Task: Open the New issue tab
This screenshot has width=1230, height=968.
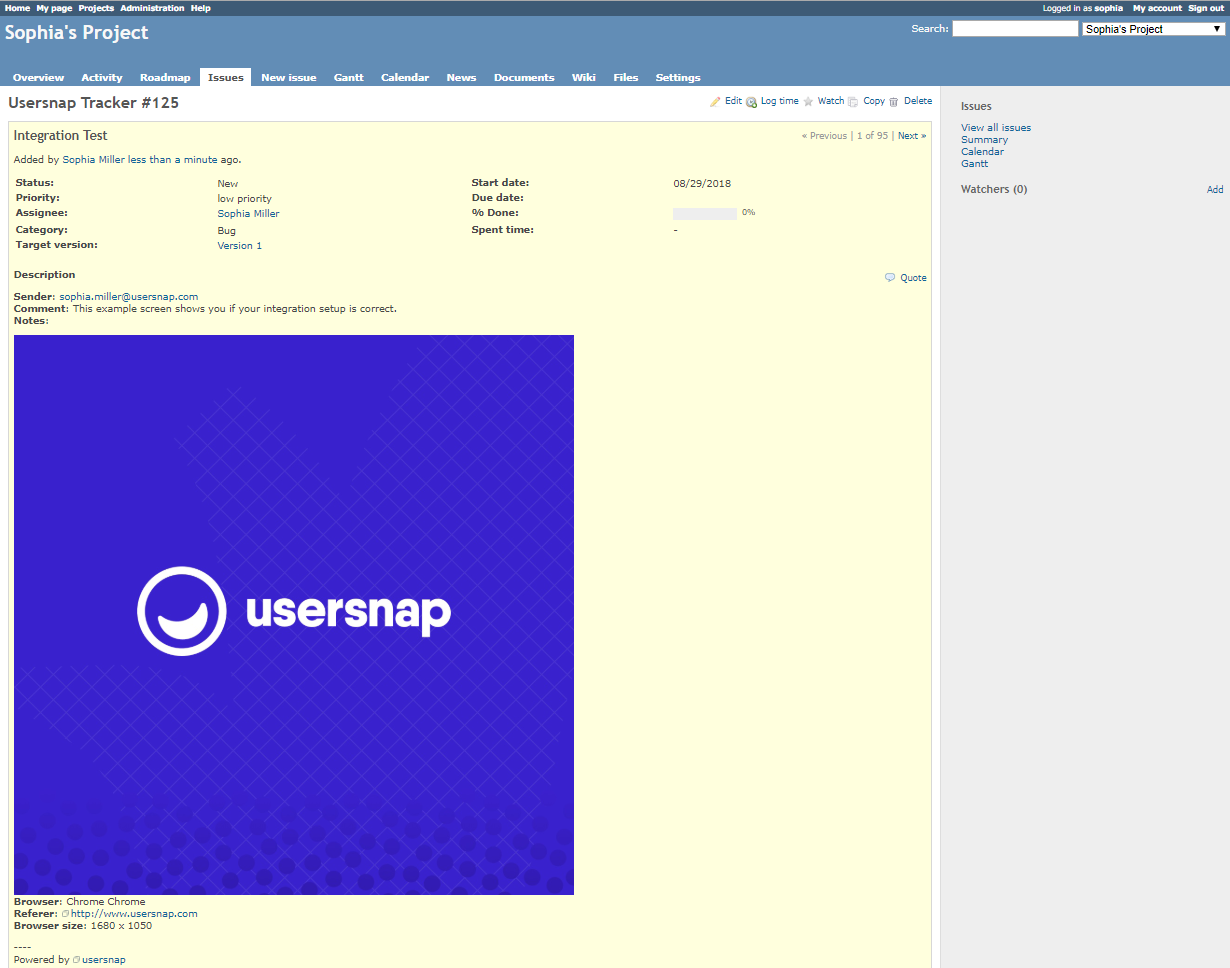Action: [x=289, y=78]
